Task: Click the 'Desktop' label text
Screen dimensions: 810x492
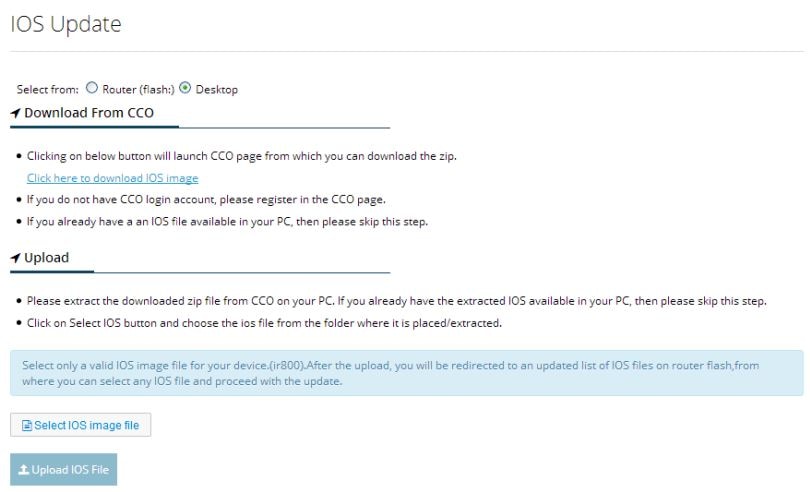Action: coord(216,89)
